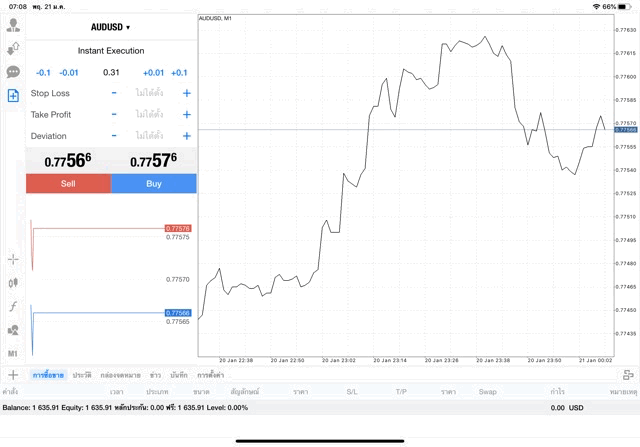Open the accounts profile icon
This screenshot has width=640, height=447.
point(13,25)
